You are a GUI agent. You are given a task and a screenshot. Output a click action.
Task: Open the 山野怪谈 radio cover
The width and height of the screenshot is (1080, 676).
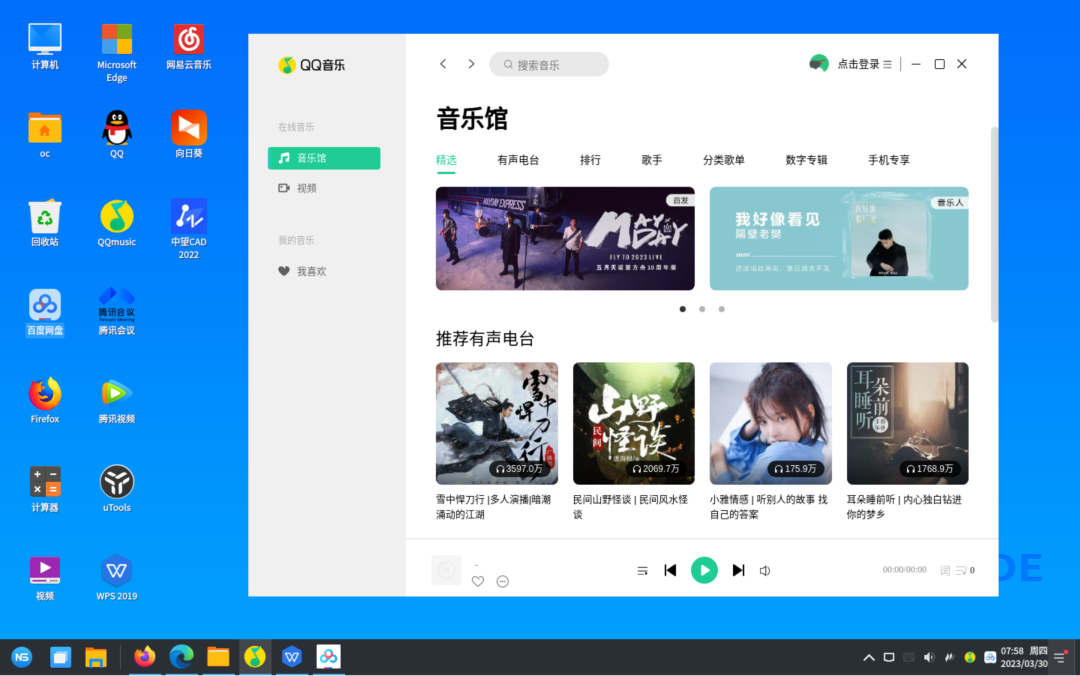pos(634,423)
